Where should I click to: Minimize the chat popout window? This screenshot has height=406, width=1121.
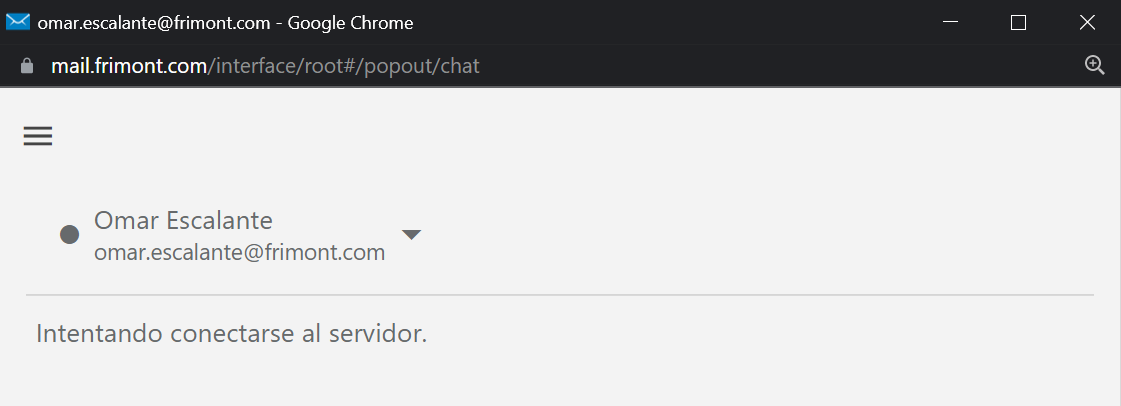click(x=951, y=22)
